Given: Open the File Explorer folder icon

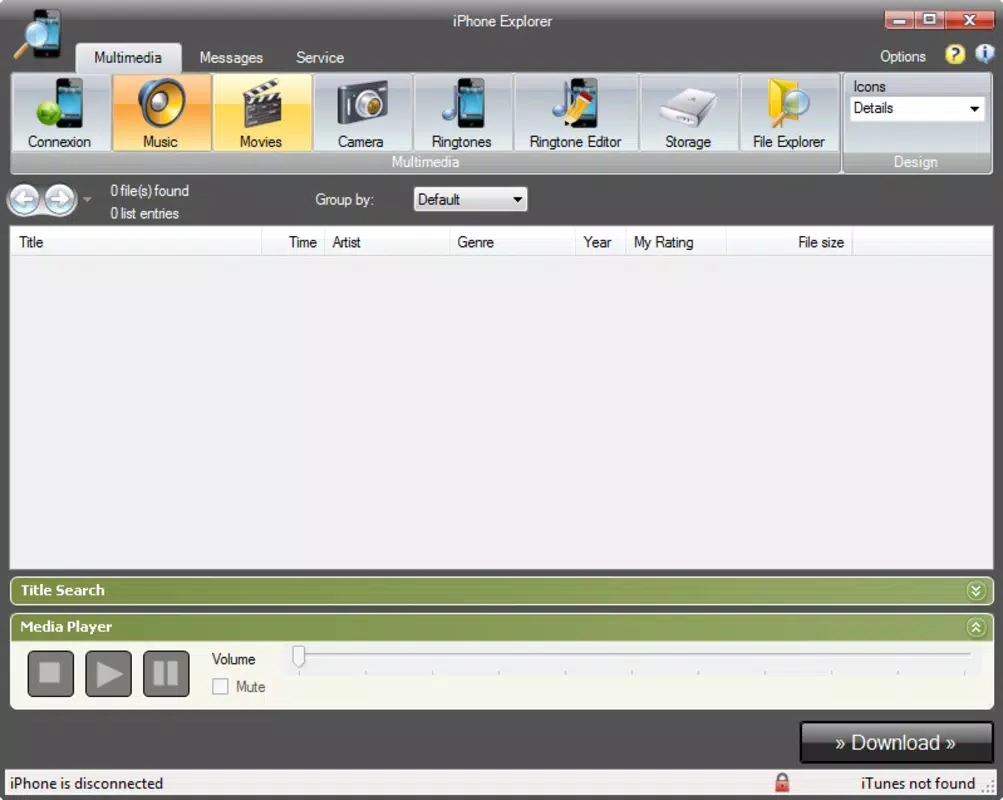Looking at the screenshot, I should 789,113.
